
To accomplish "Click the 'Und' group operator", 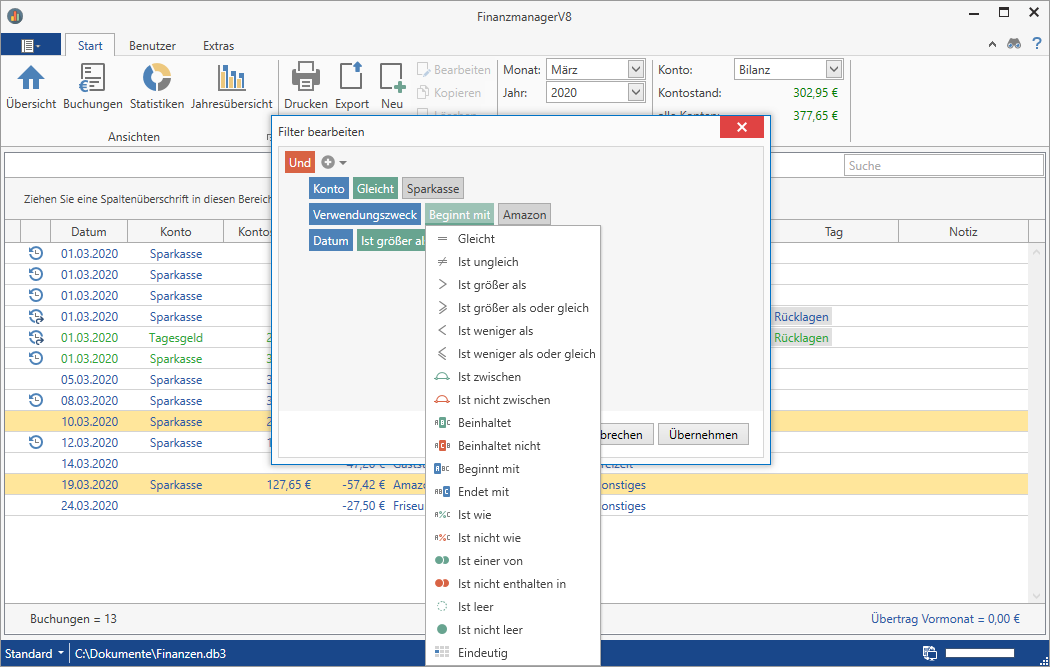I will point(299,162).
